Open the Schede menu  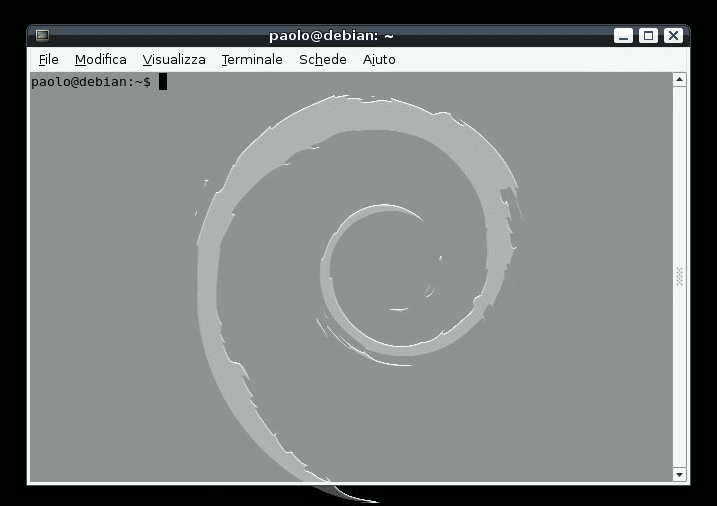point(322,59)
